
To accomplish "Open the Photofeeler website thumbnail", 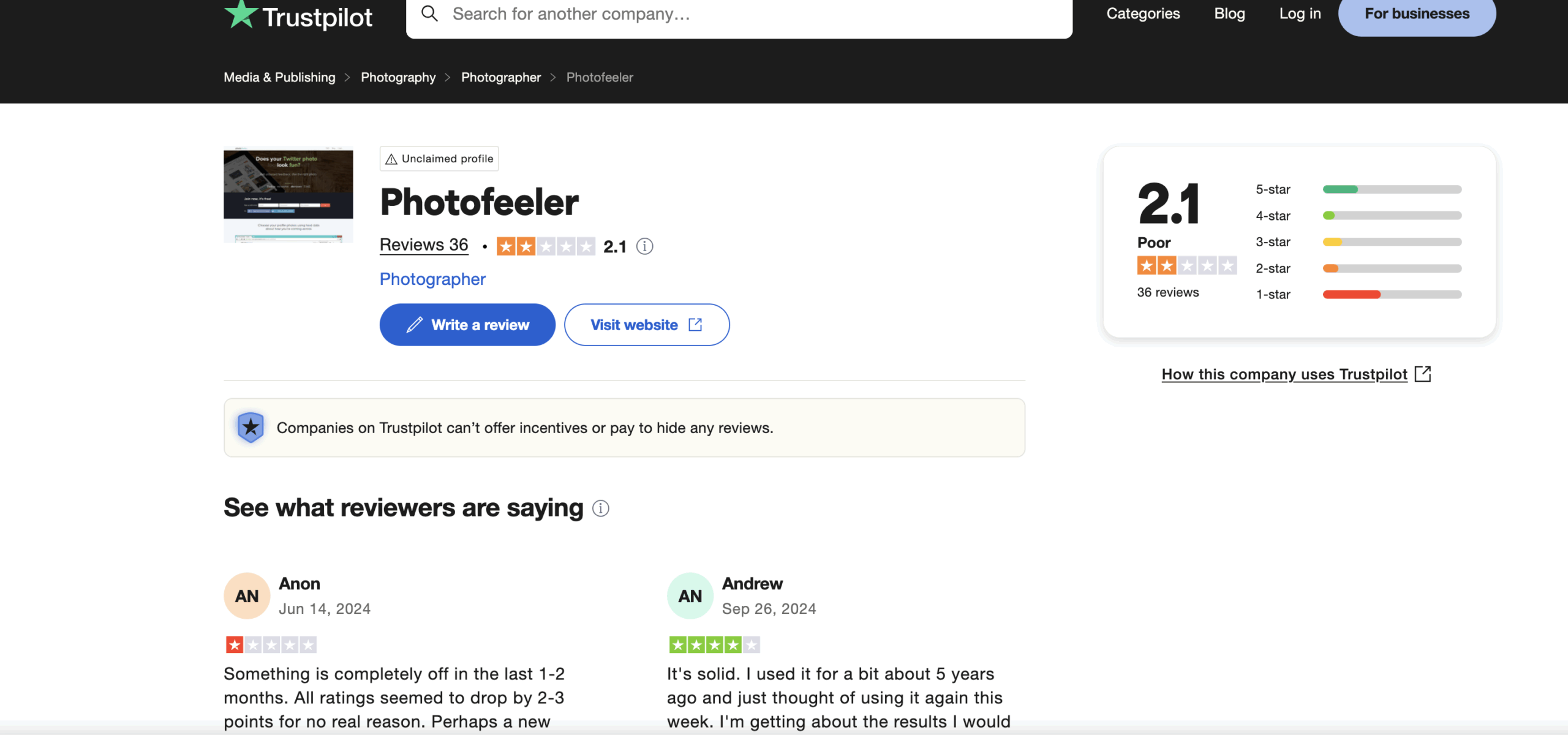I will [x=288, y=196].
